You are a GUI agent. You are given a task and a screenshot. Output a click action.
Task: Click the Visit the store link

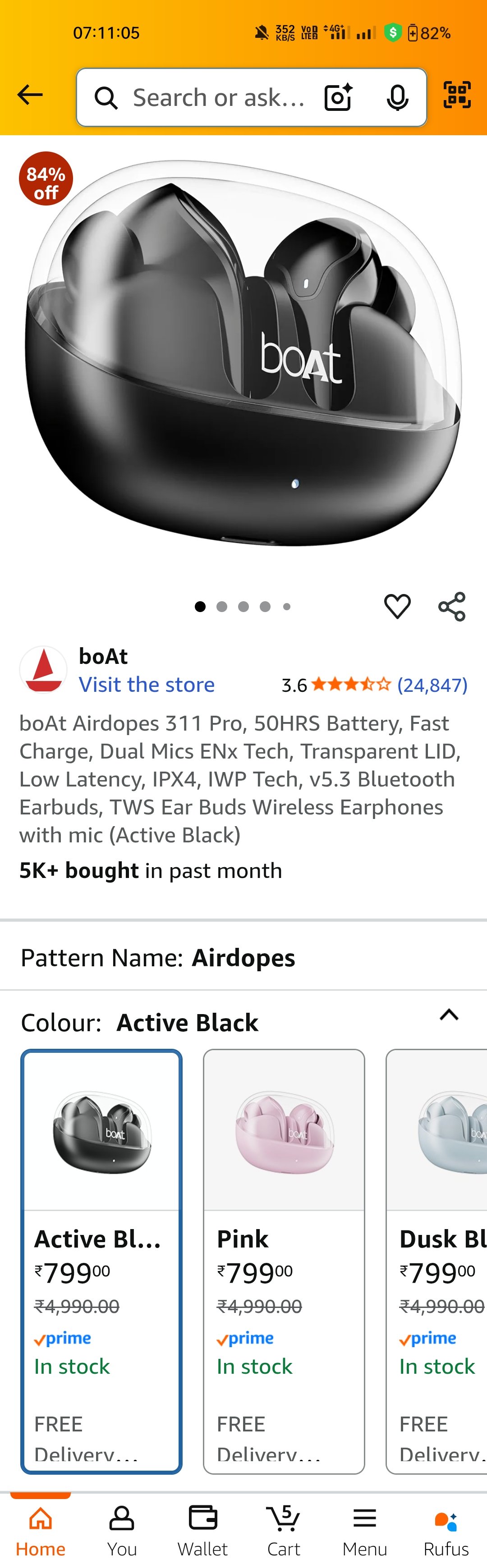(x=147, y=685)
